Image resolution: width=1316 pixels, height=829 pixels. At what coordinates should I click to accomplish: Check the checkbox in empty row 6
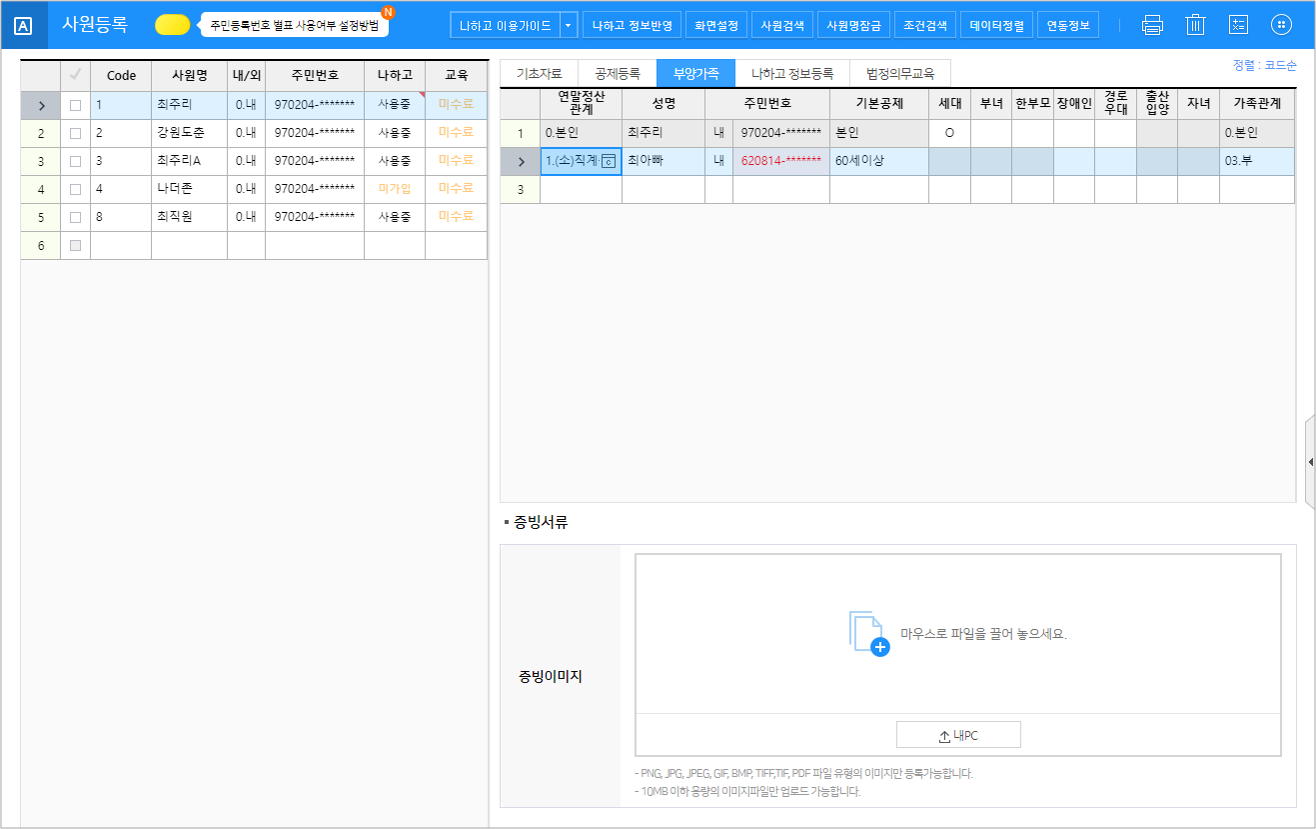tap(75, 244)
